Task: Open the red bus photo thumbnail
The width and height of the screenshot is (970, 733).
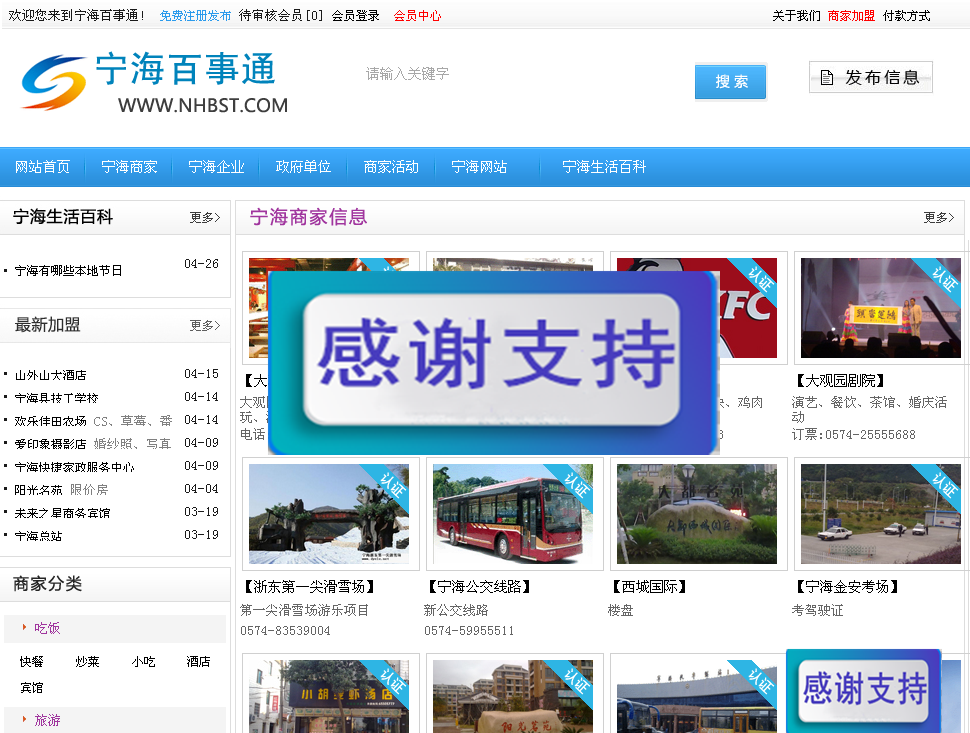Action: coord(513,514)
